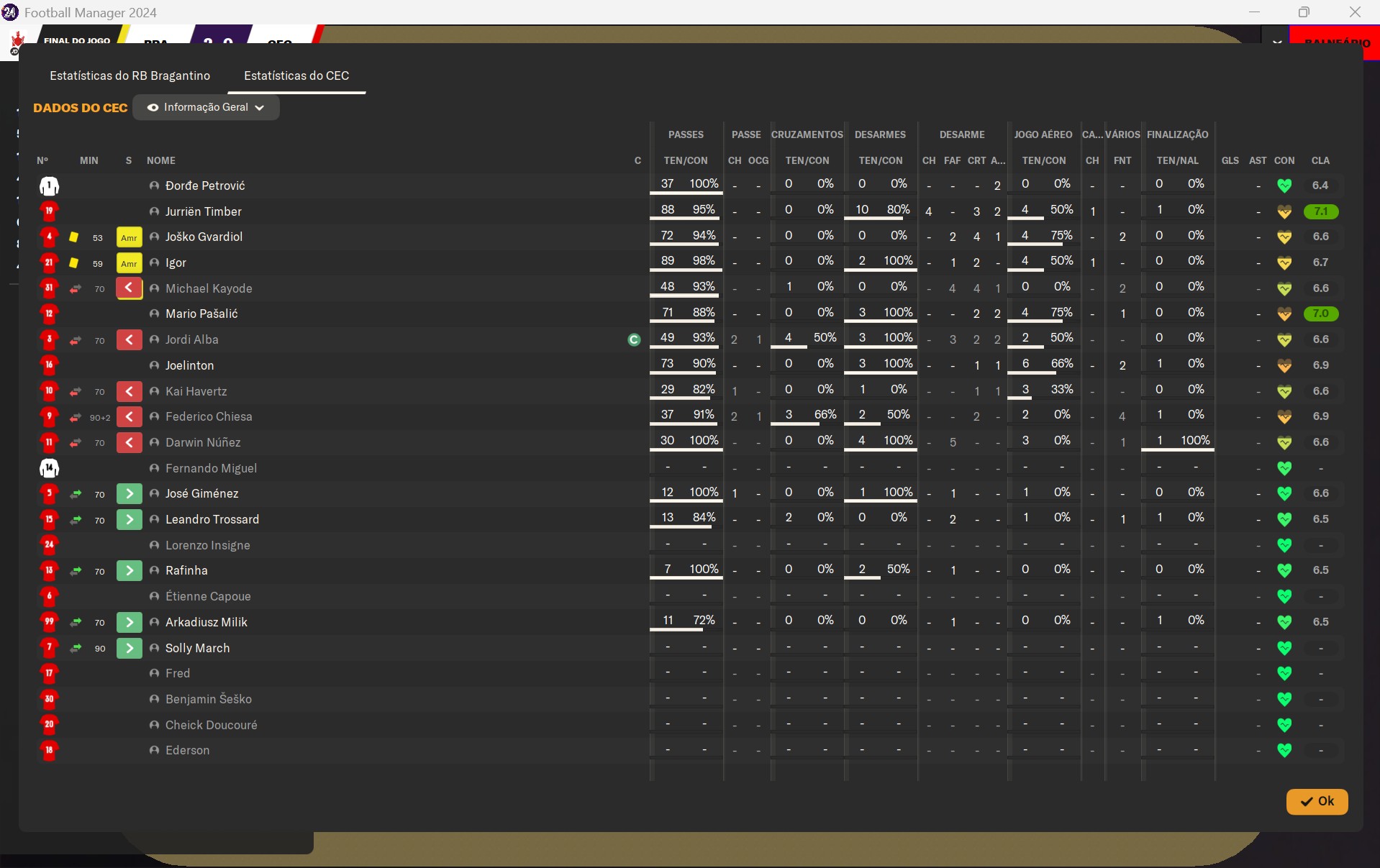Click the substituted-off arrow beside Michael Kayode

pyautogui.click(x=129, y=288)
